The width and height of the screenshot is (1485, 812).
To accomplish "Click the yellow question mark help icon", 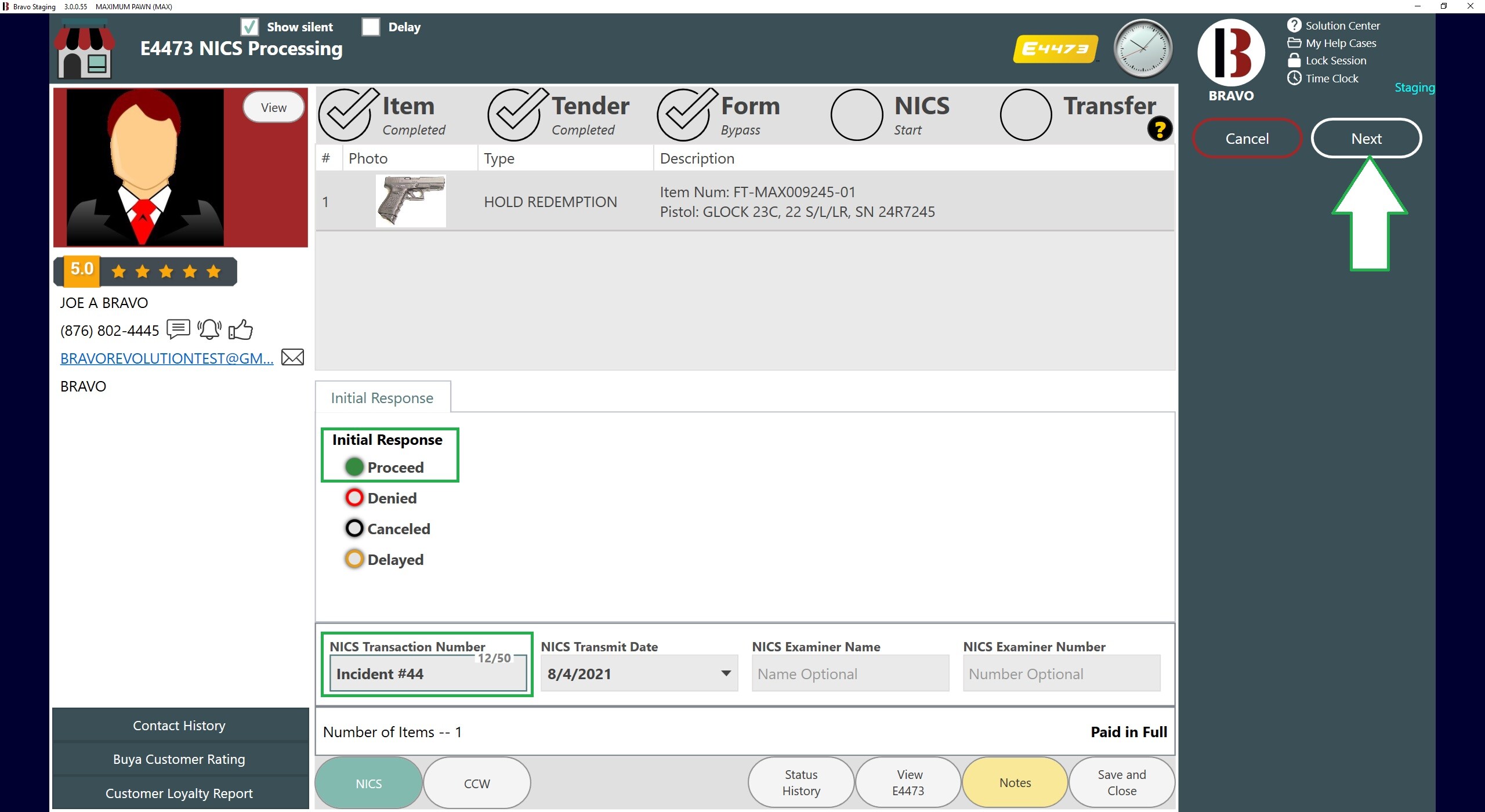I will (1160, 129).
